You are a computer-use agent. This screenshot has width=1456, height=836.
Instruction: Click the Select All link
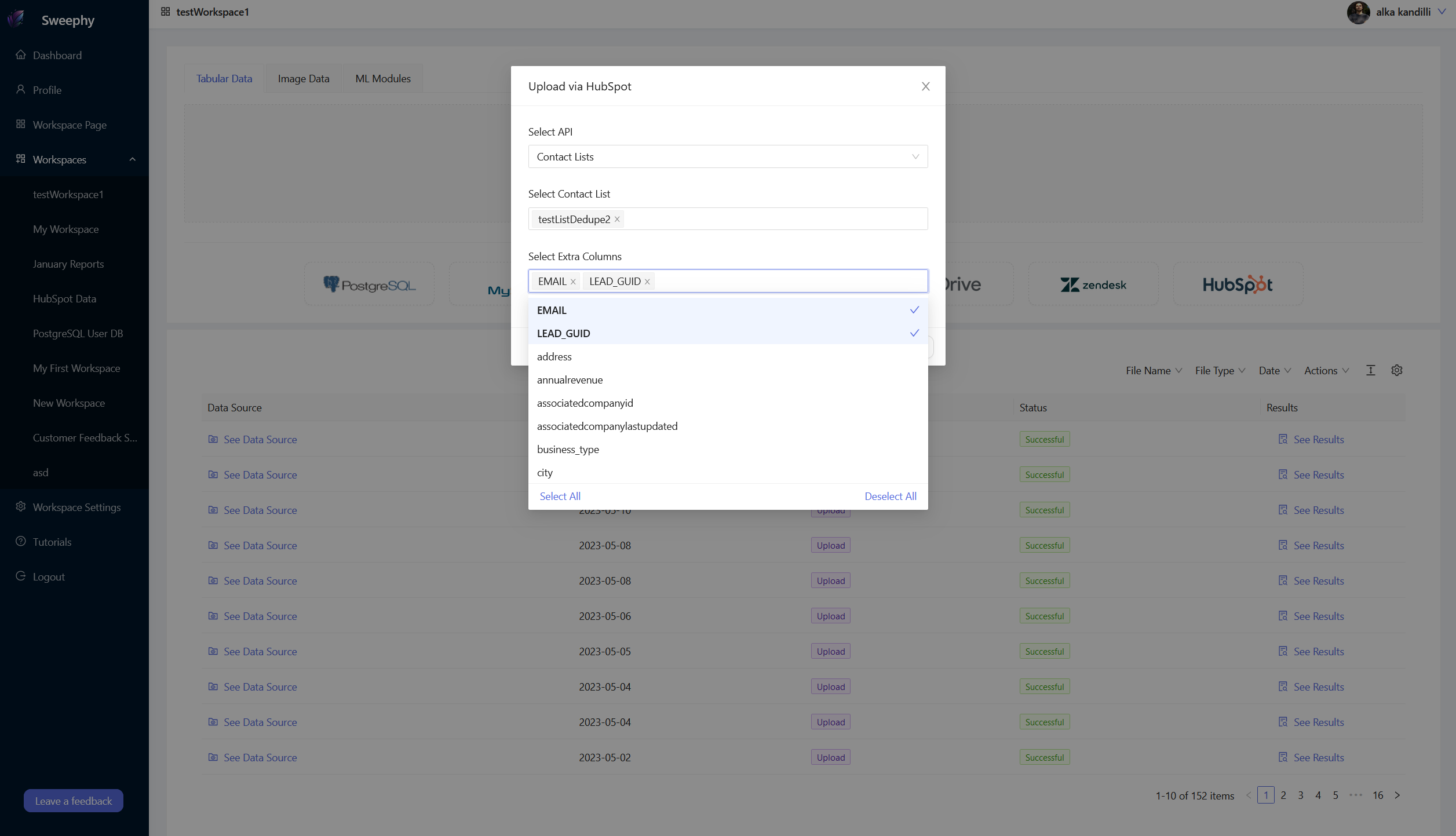560,496
